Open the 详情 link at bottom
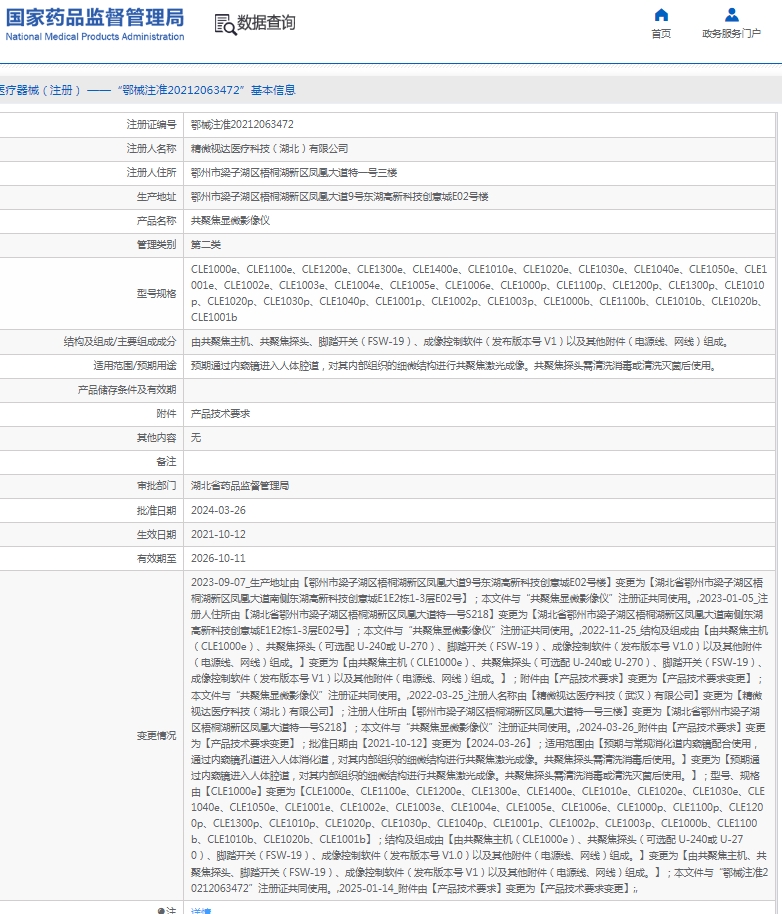Screen dimensions: 782x914 click(201, 910)
